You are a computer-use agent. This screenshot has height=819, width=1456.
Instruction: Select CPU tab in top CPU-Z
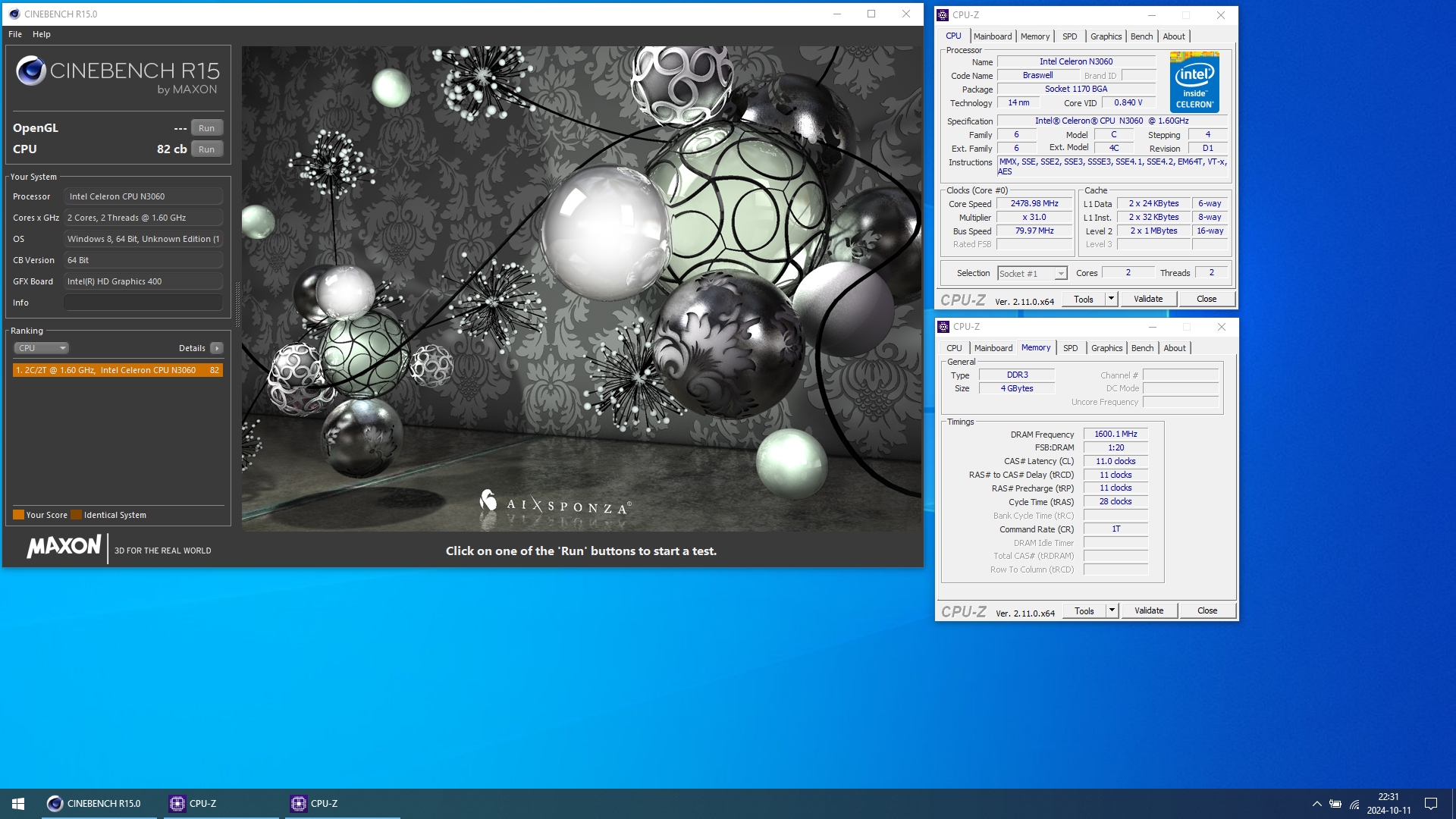[x=953, y=36]
